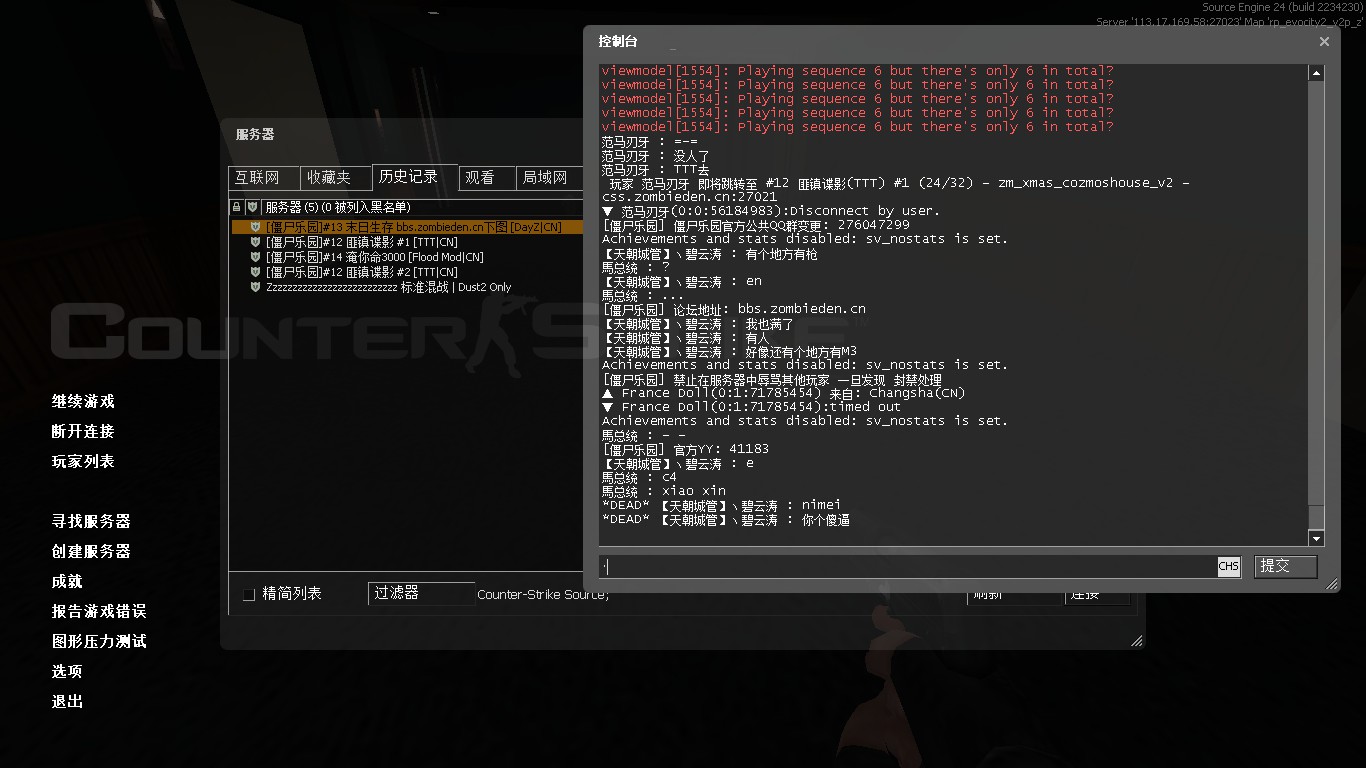Click 退出 in the main menu
The width and height of the screenshot is (1366, 768).
point(68,701)
